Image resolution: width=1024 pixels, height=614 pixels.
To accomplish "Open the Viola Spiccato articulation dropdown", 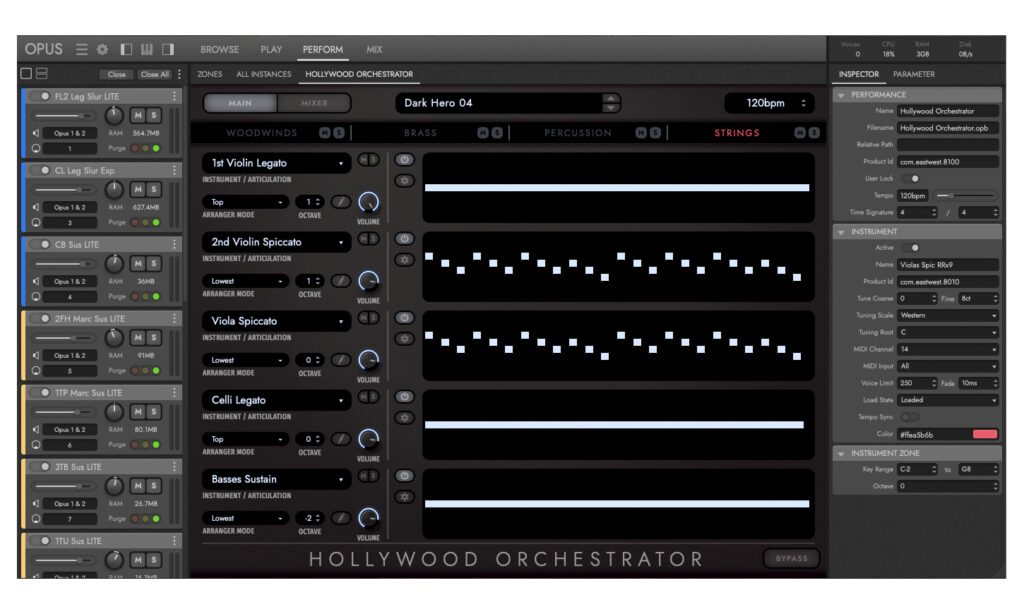I will [277, 321].
